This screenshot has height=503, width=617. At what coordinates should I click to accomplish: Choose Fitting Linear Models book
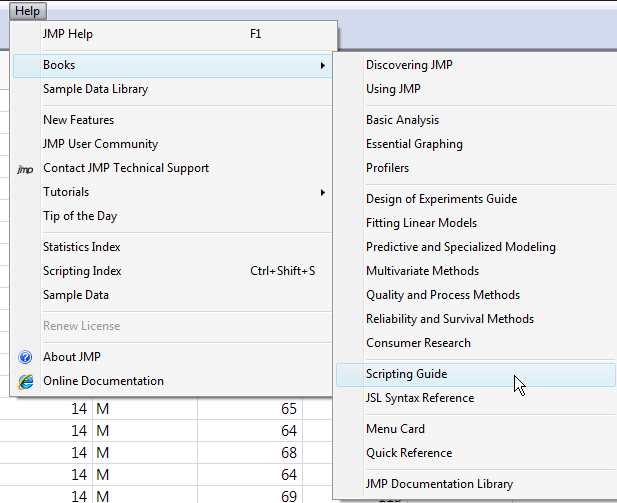421,223
